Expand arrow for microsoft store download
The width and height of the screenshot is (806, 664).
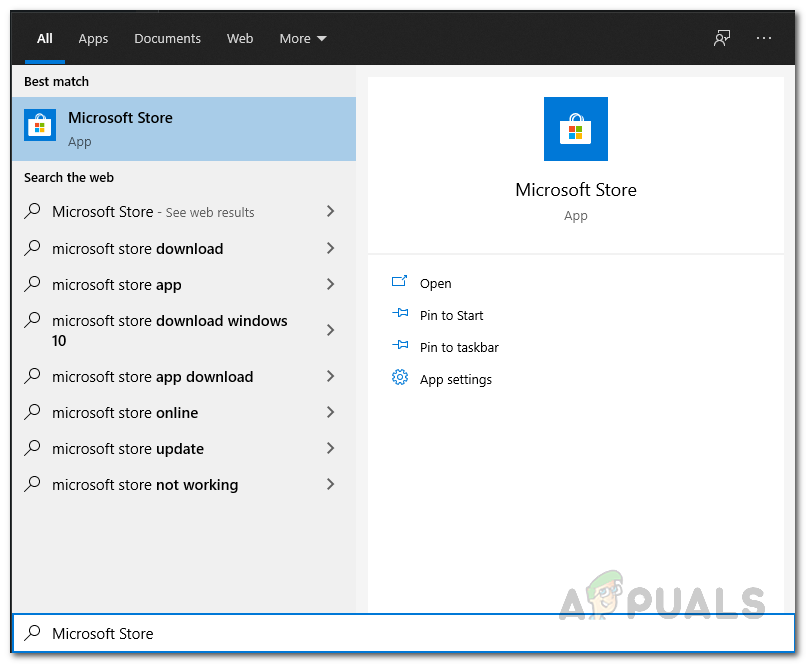[x=330, y=248]
